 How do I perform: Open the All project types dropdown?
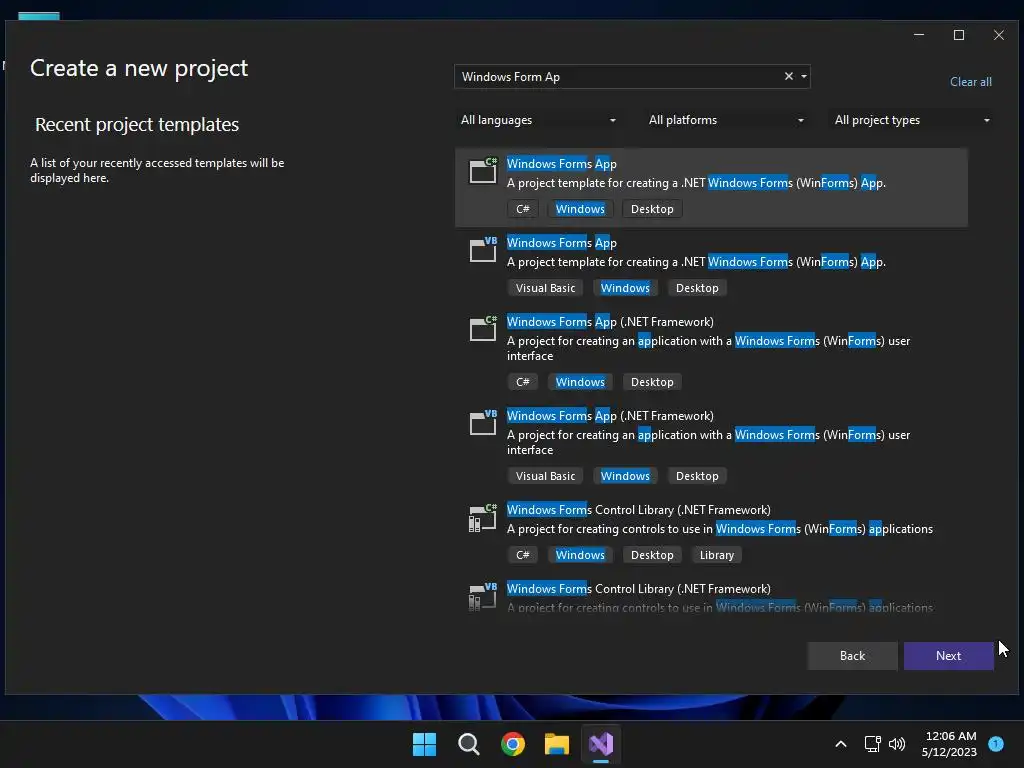912,120
